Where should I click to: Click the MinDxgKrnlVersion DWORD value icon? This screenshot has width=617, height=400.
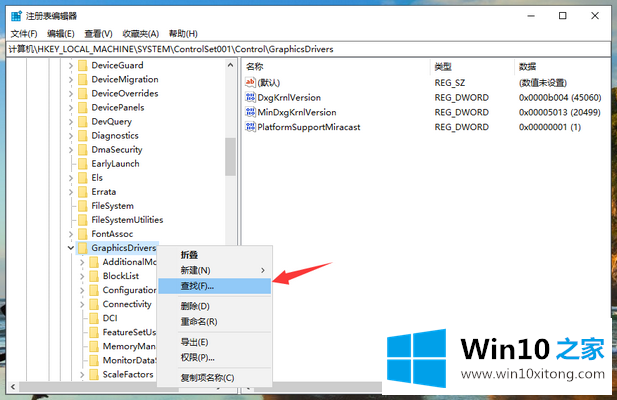pos(250,113)
